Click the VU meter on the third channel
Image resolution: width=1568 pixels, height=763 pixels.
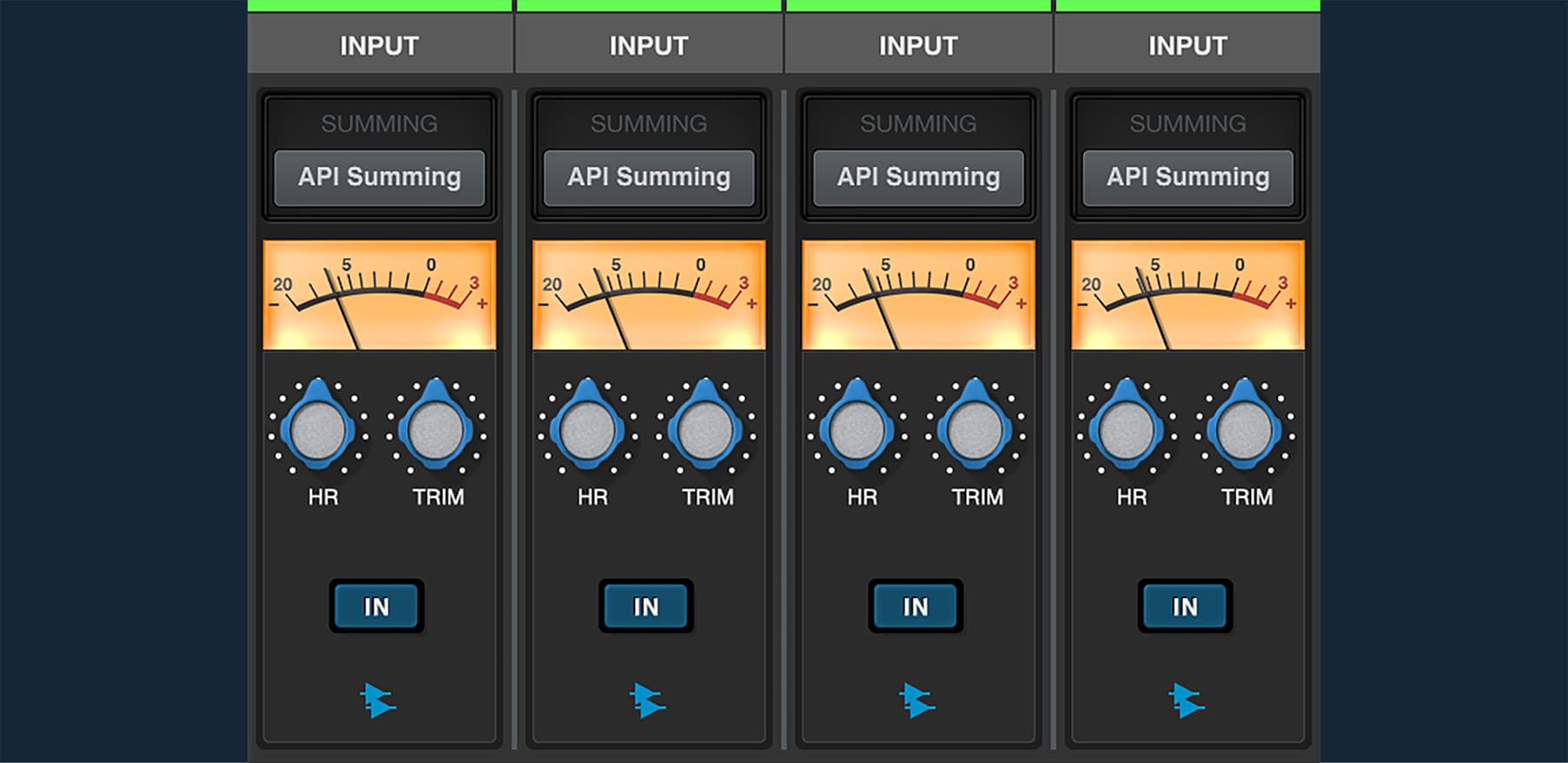(918, 295)
